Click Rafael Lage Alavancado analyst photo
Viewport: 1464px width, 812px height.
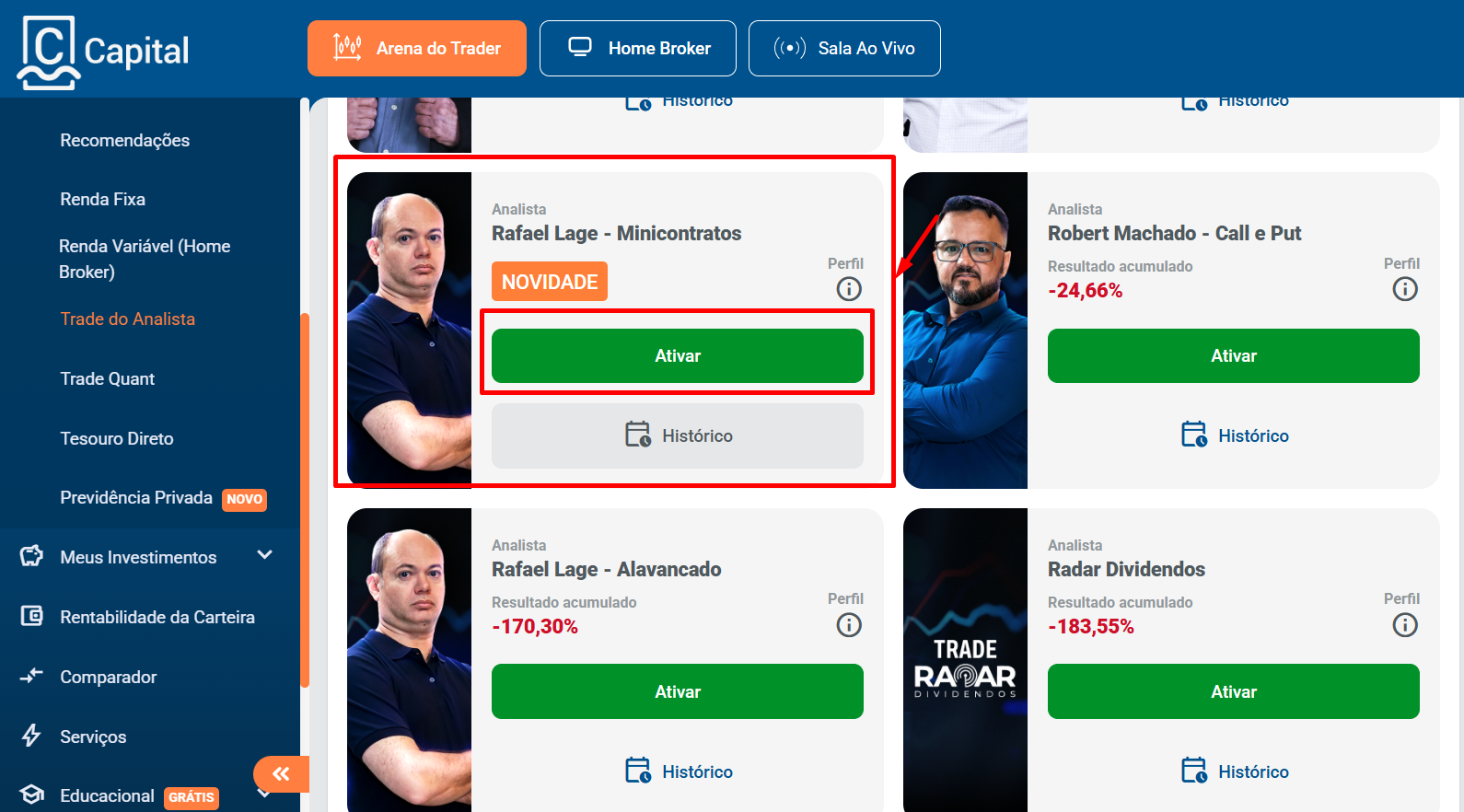(409, 660)
